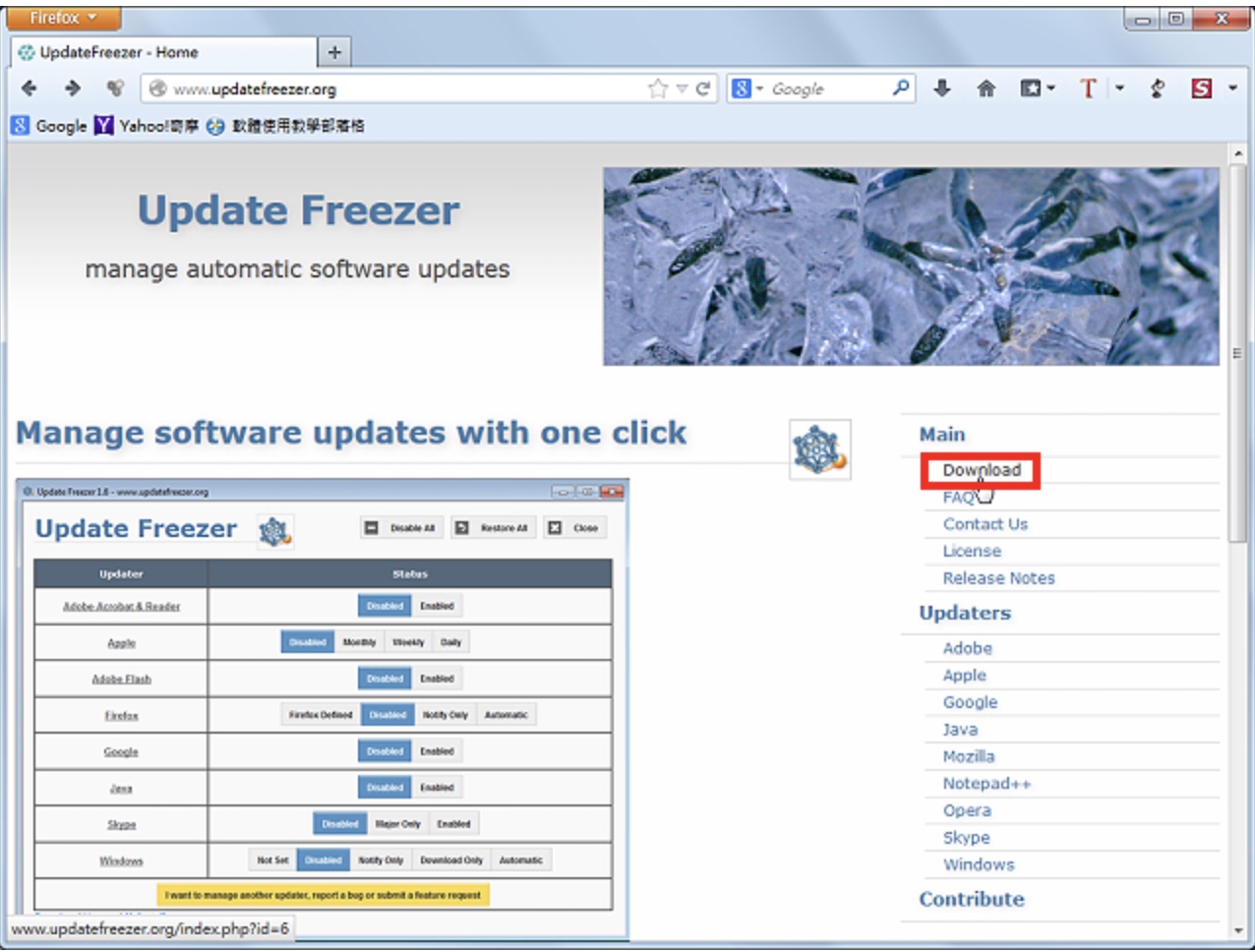Open the Yahoo bookmark
Image resolution: width=1255 pixels, height=952 pixels.
147,126
